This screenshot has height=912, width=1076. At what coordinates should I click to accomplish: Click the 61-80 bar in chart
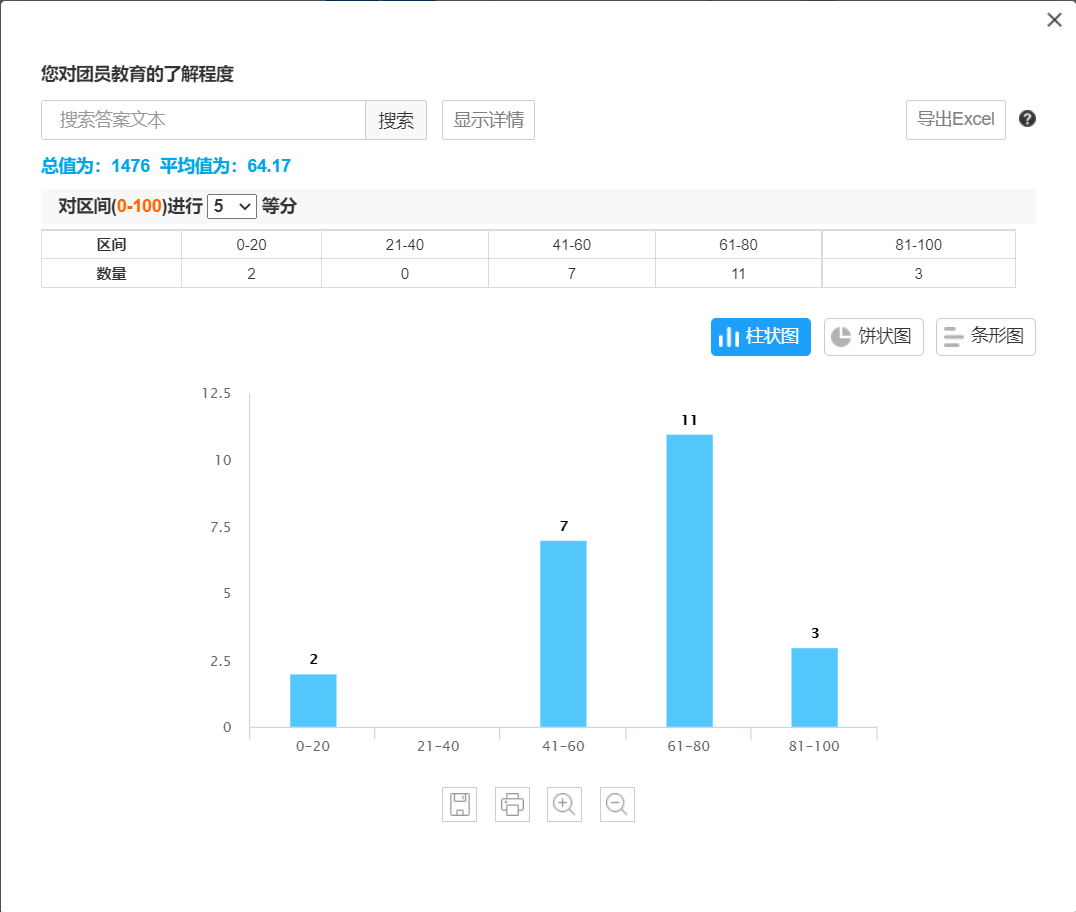pyautogui.click(x=689, y=580)
